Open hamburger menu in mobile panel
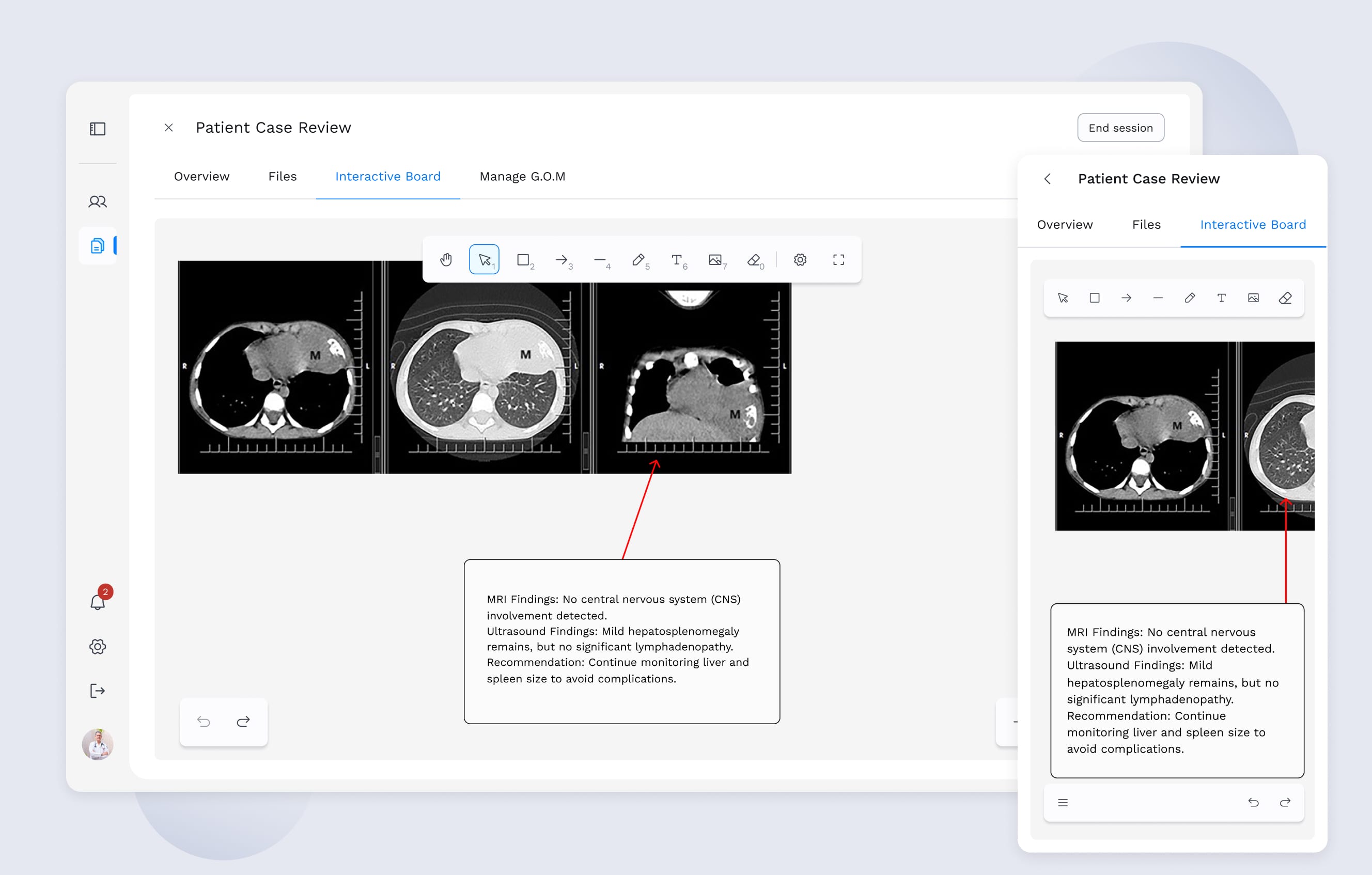 1063,803
